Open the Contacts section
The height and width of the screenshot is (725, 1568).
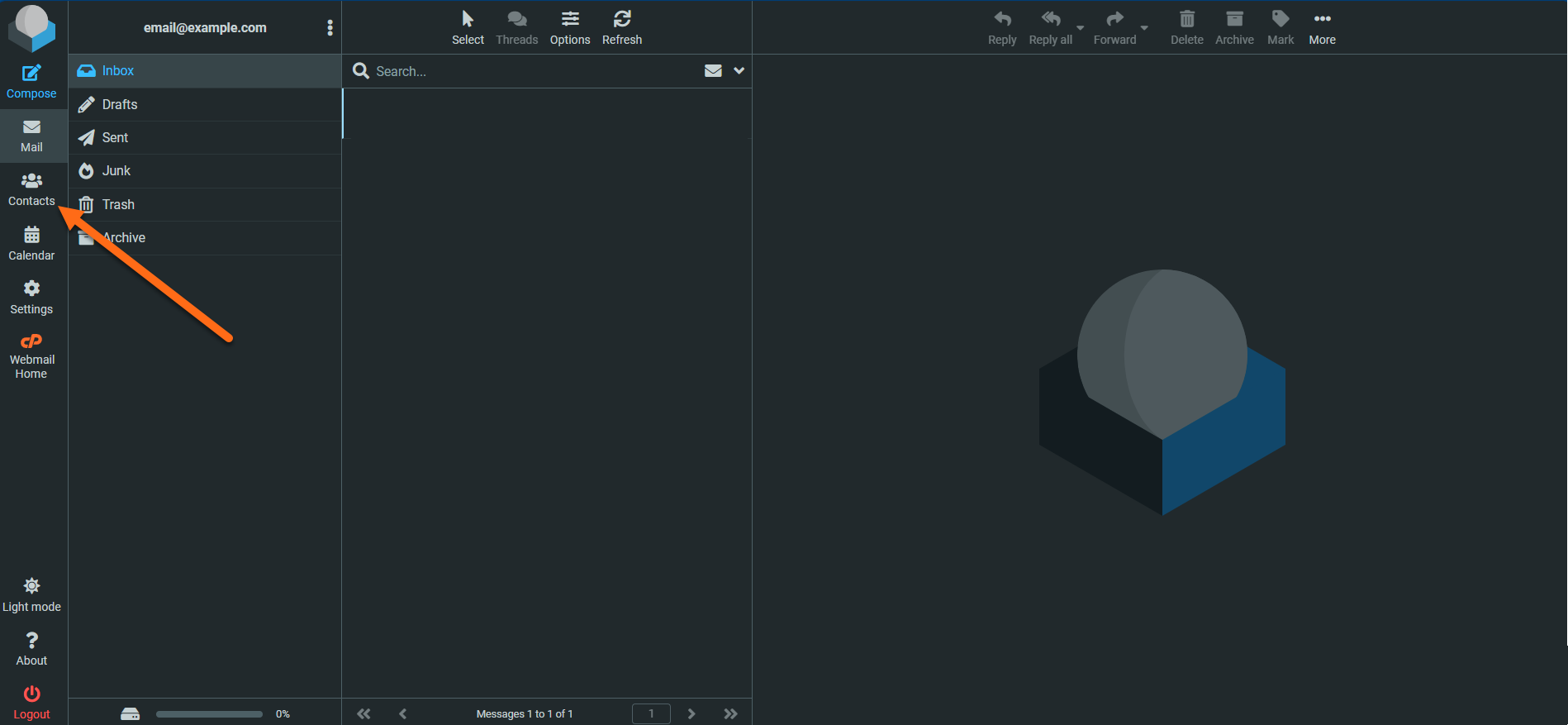(x=31, y=190)
